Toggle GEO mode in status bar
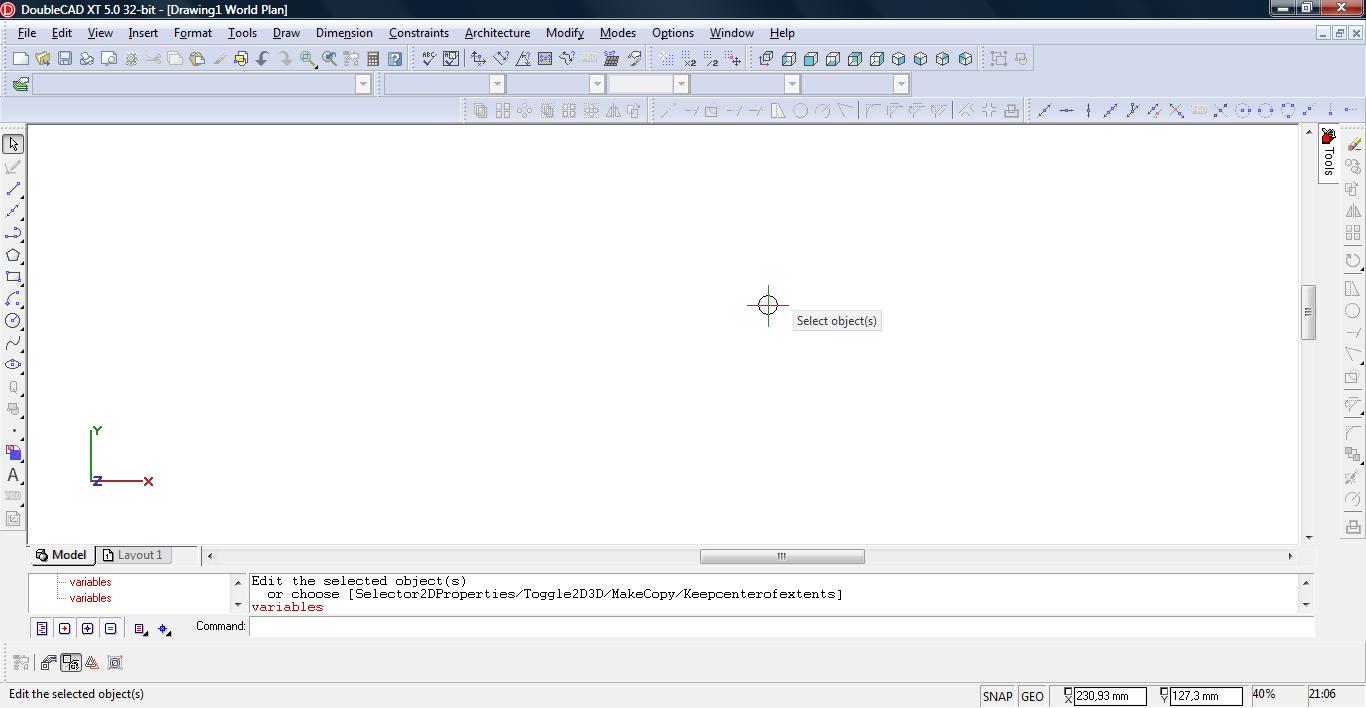This screenshot has width=1366, height=708. tap(1032, 696)
